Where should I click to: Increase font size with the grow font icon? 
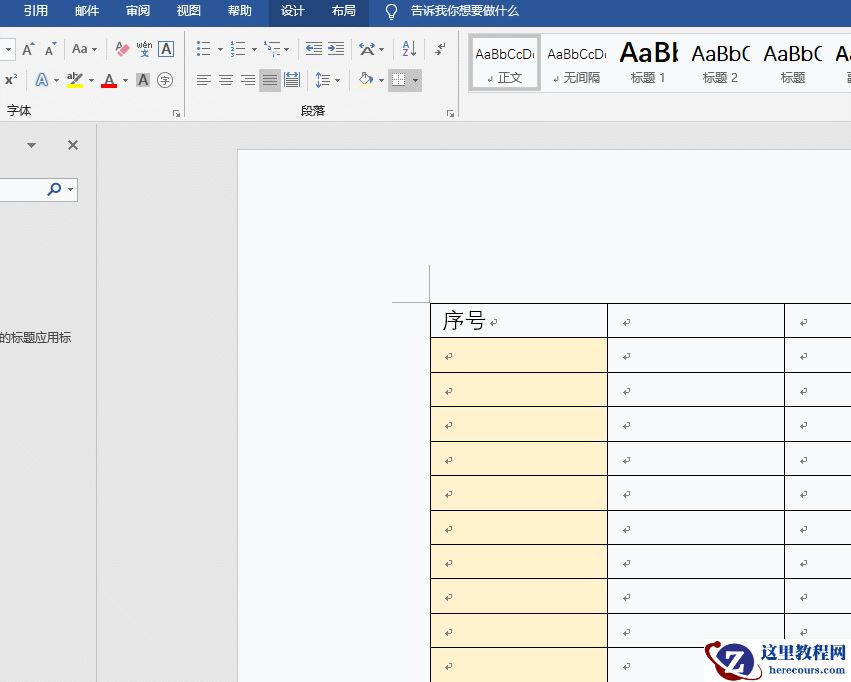[28, 49]
